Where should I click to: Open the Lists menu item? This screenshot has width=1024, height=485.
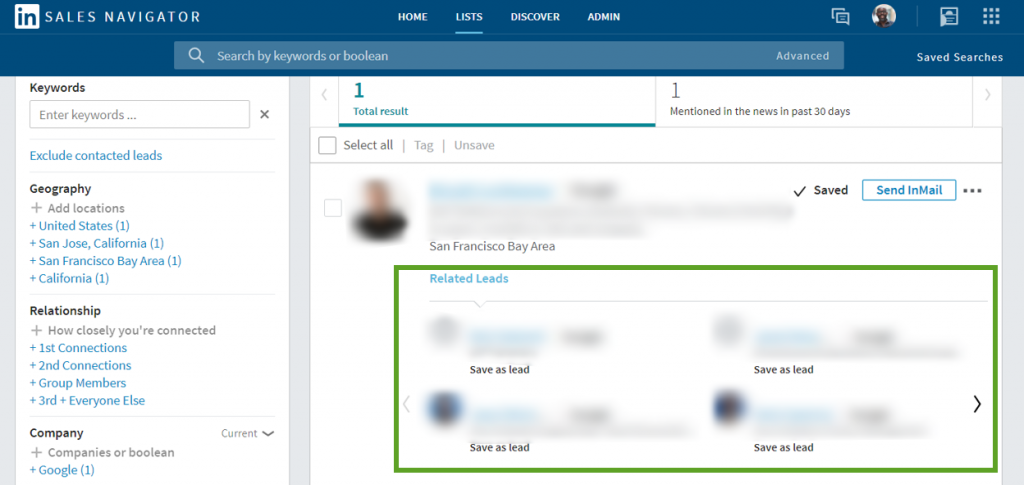tap(468, 17)
